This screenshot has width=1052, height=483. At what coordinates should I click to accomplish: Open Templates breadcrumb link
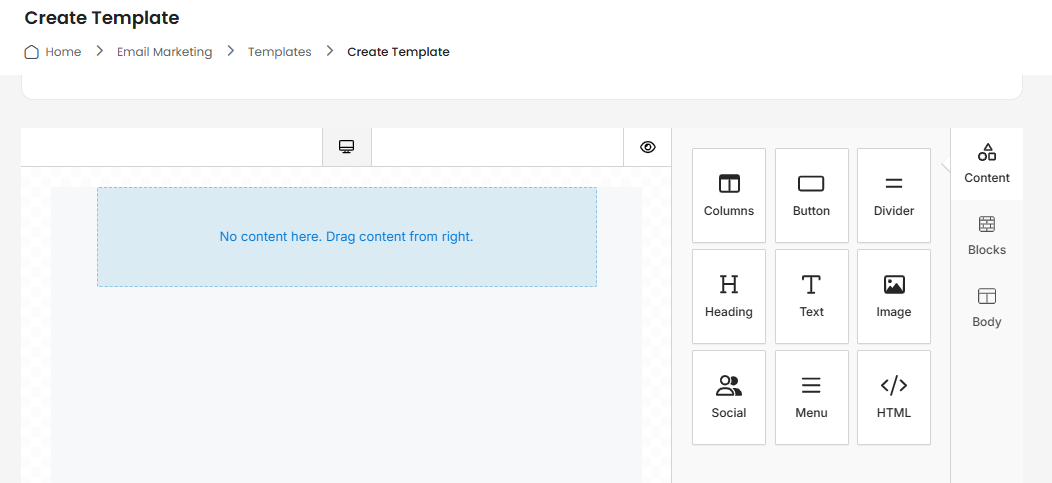pos(280,52)
